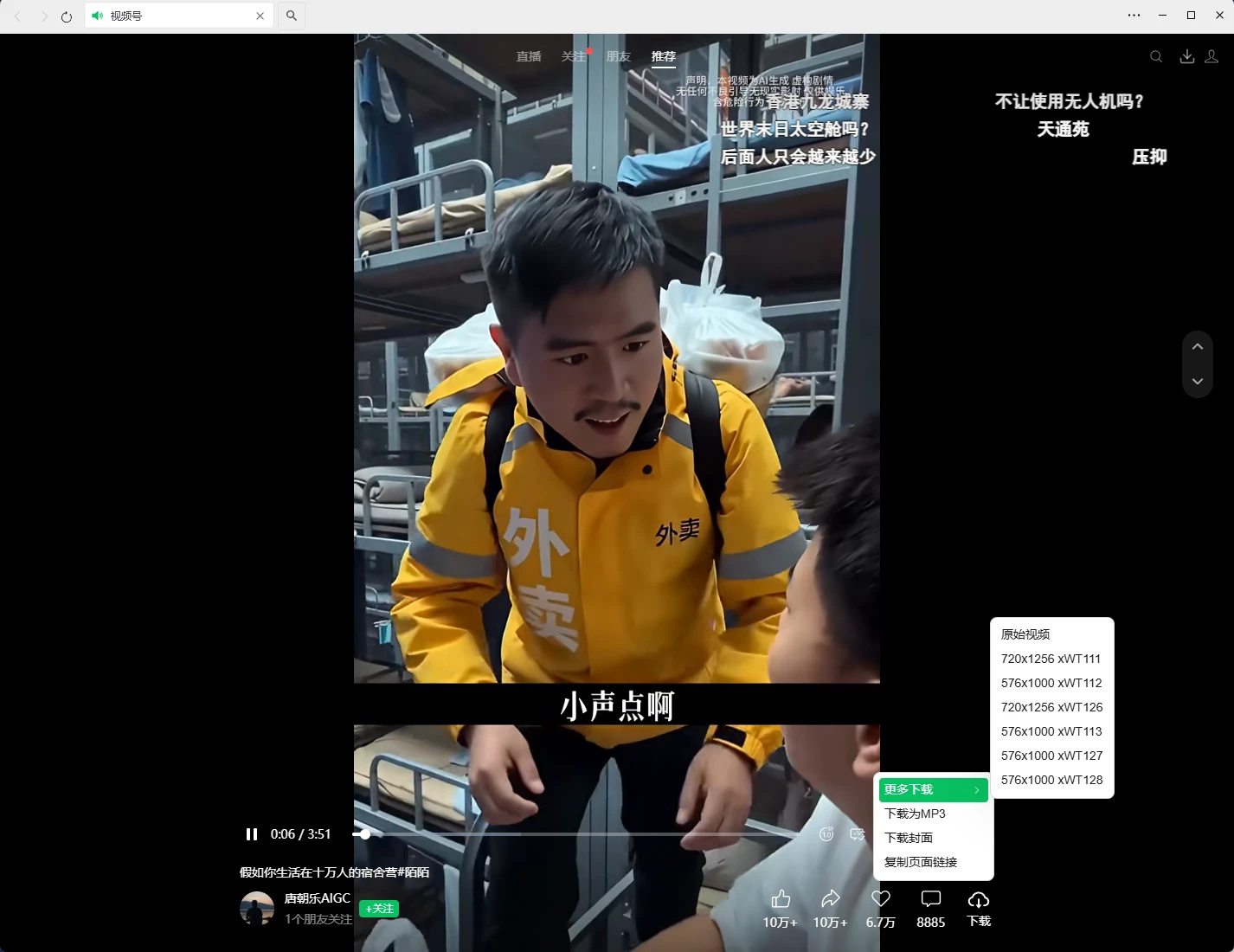Go to previous video with up chevron
Image resolution: width=1234 pixels, height=952 pixels.
1198,347
